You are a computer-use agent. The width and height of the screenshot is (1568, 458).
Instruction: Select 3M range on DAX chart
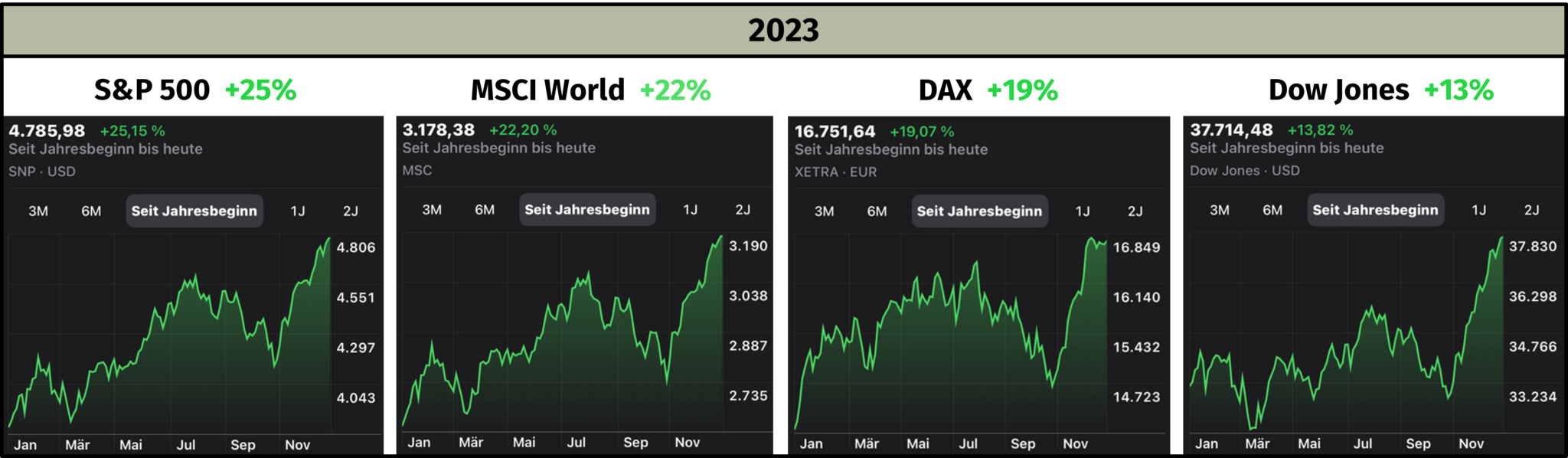(x=825, y=211)
